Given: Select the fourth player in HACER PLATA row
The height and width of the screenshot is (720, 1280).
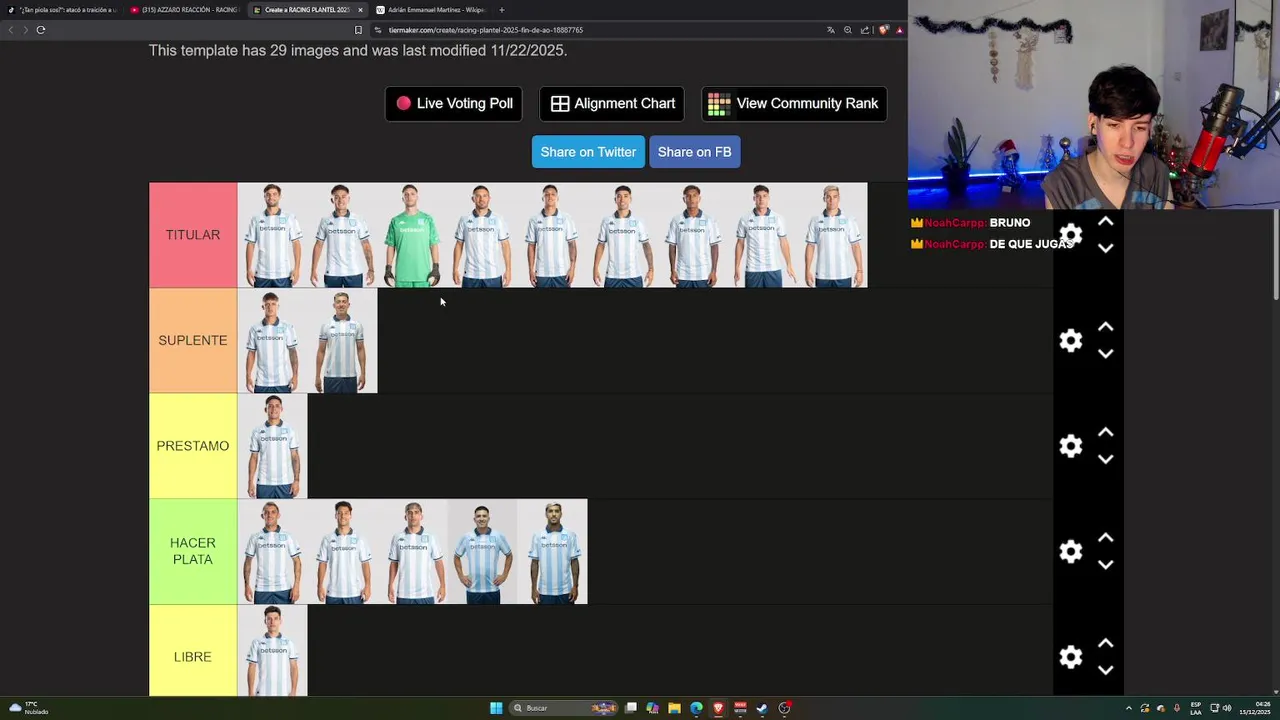Looking at the screenshot, I should click(483, 552).
